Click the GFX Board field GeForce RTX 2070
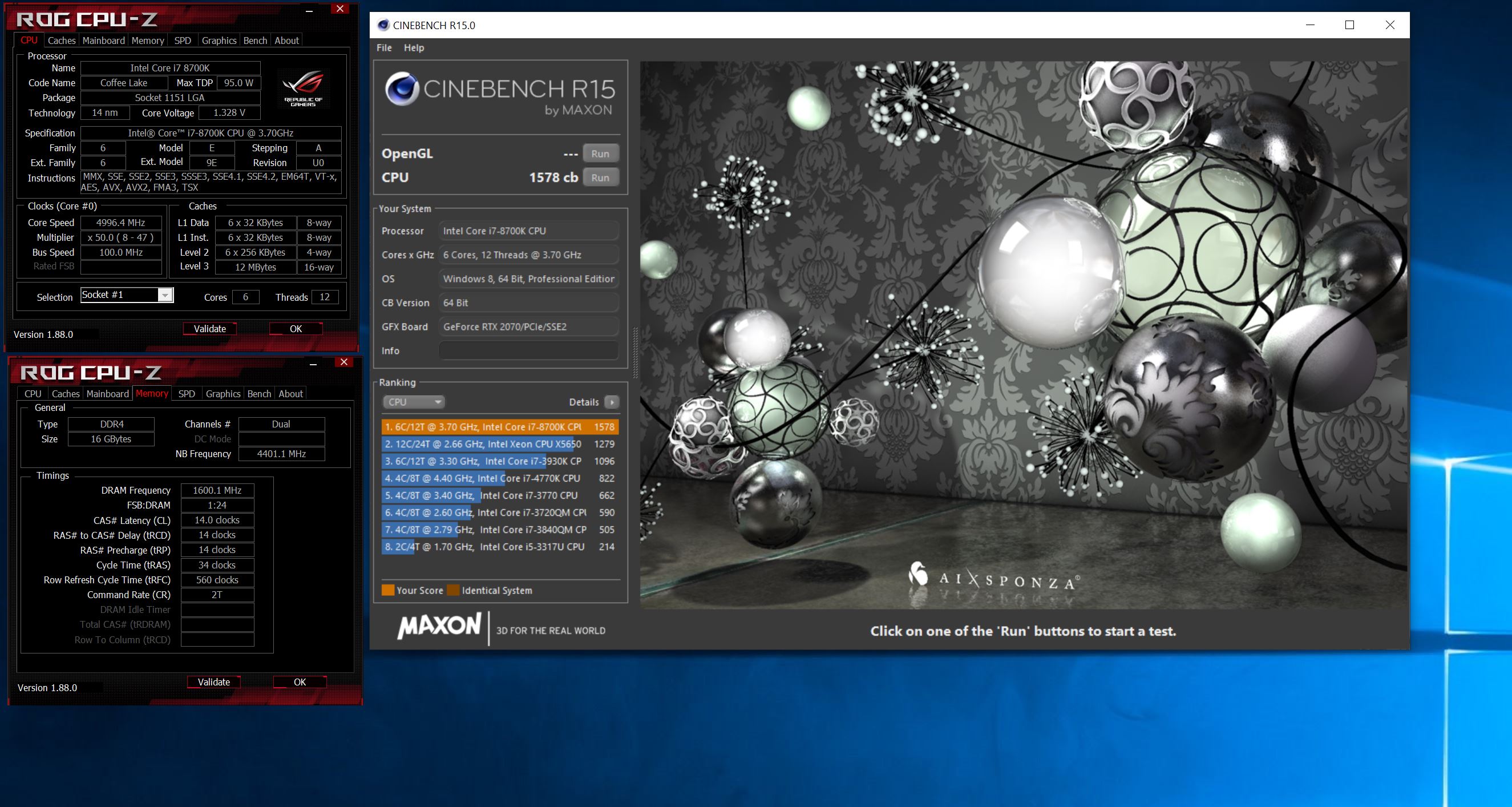 tap(529, 326)
